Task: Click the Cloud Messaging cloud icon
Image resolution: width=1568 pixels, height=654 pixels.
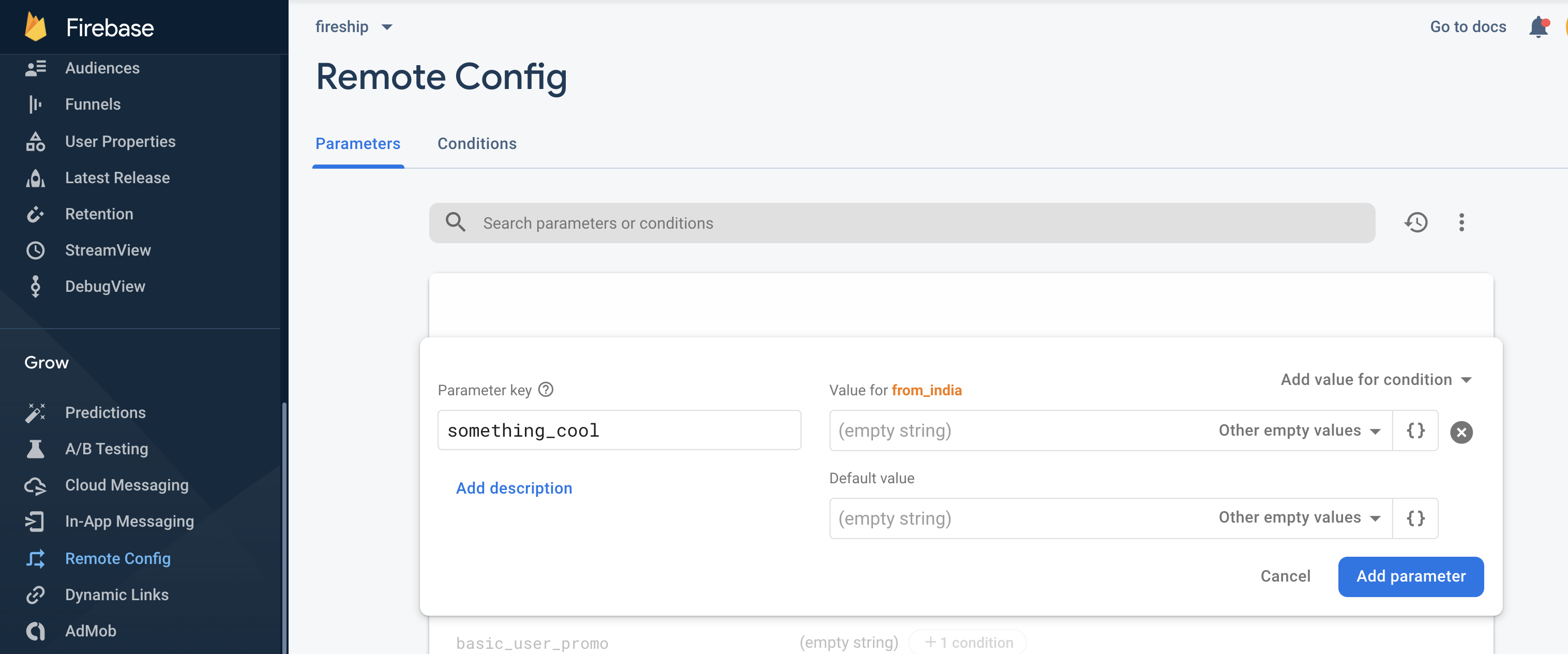Action: pyautogui.click(x=35, y=485)
